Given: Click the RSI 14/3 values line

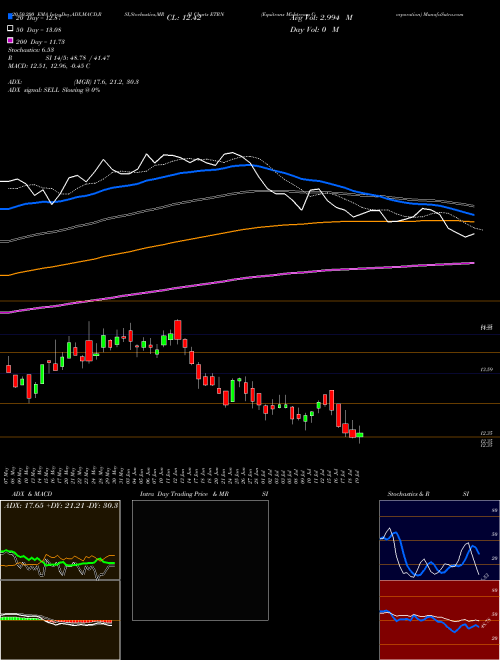Looking at the screenshot, I should click(x=59, y=58).
